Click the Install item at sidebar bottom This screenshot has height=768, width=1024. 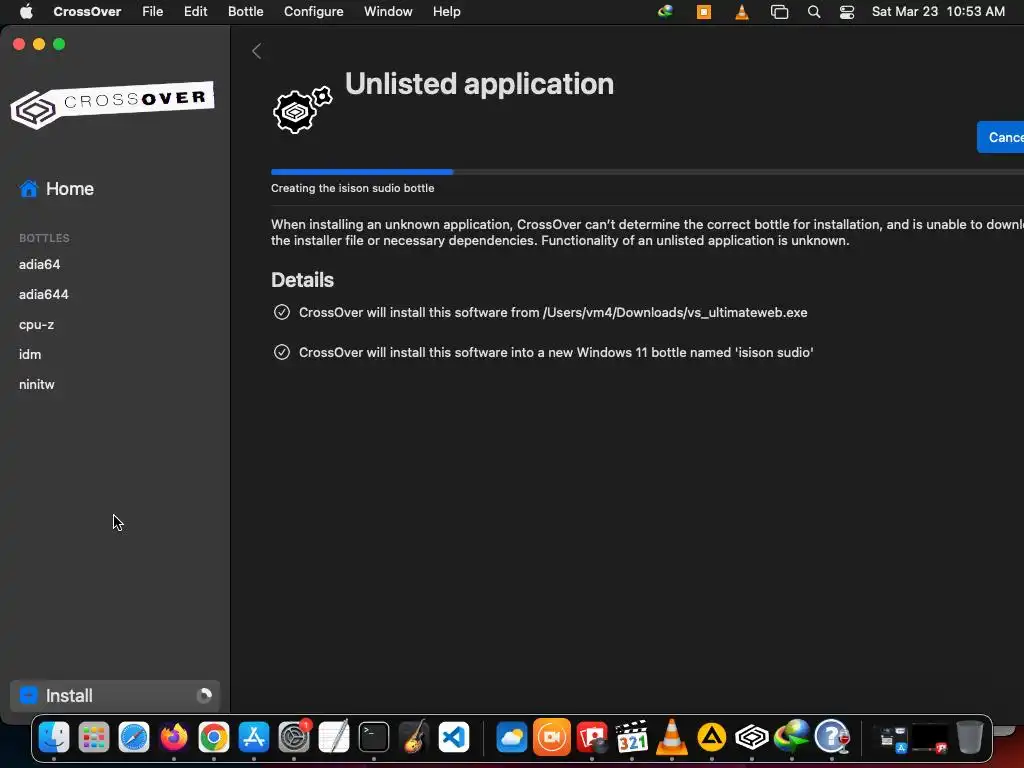point(115,696)
